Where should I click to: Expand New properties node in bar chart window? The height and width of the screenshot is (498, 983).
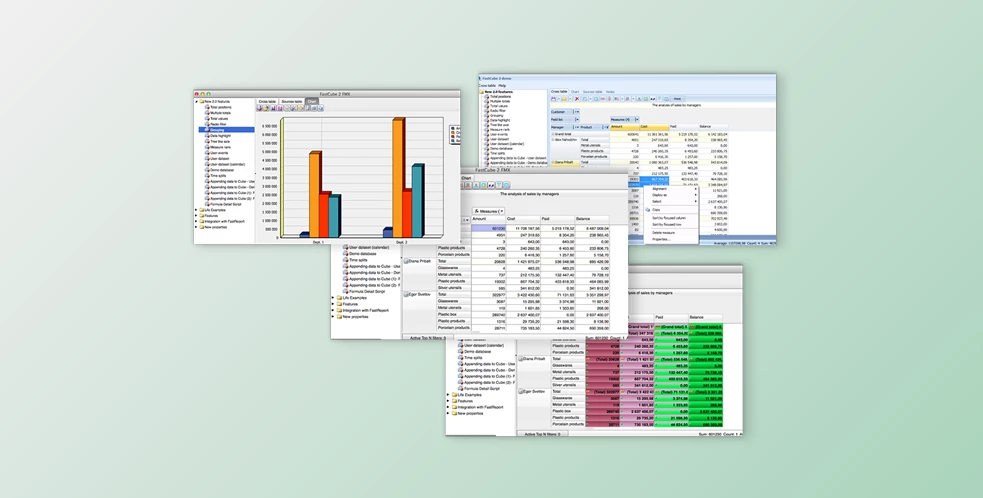pyautogui.click(x=196, y=227)
